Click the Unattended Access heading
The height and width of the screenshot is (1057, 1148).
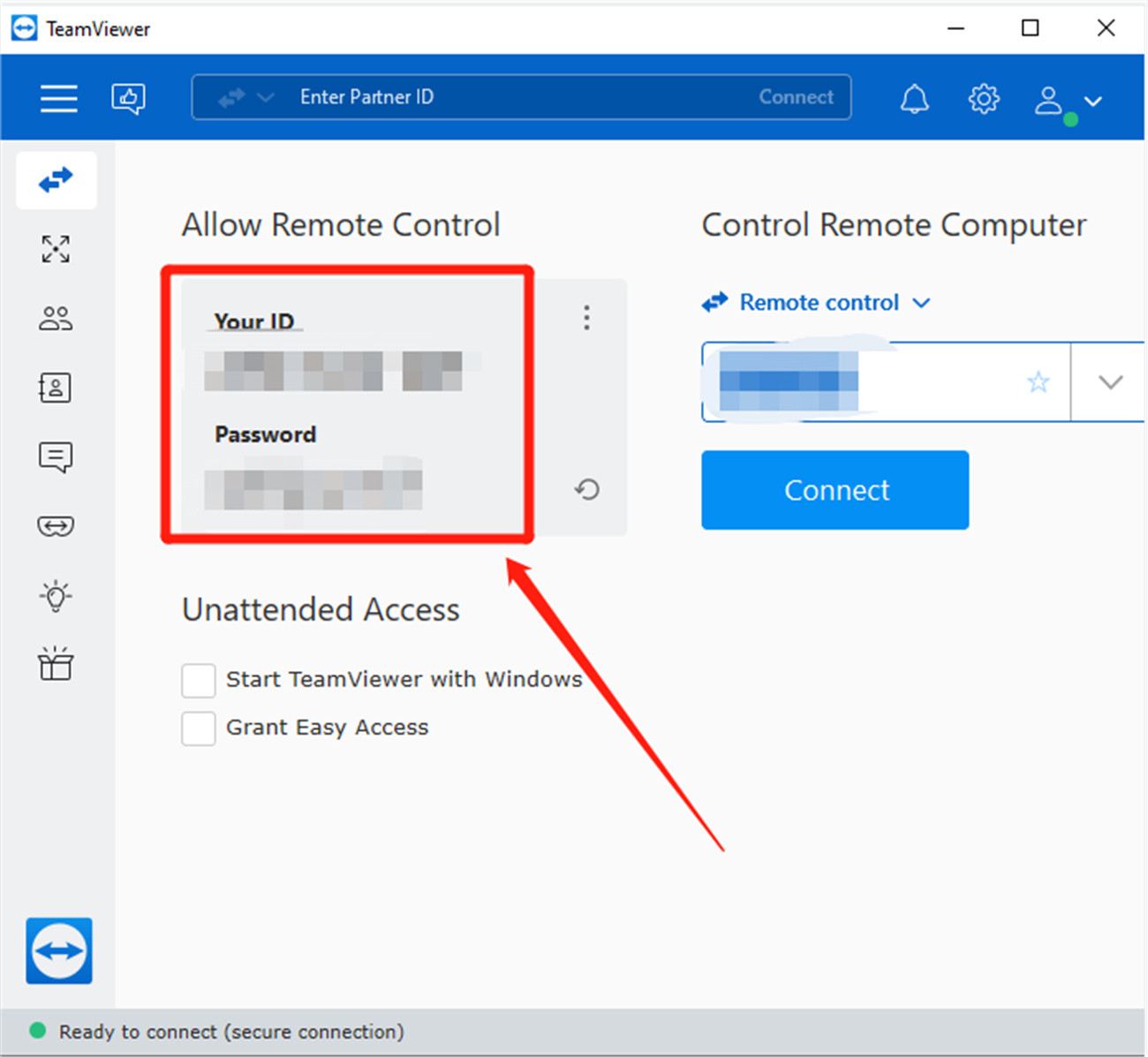coord(321,610)
